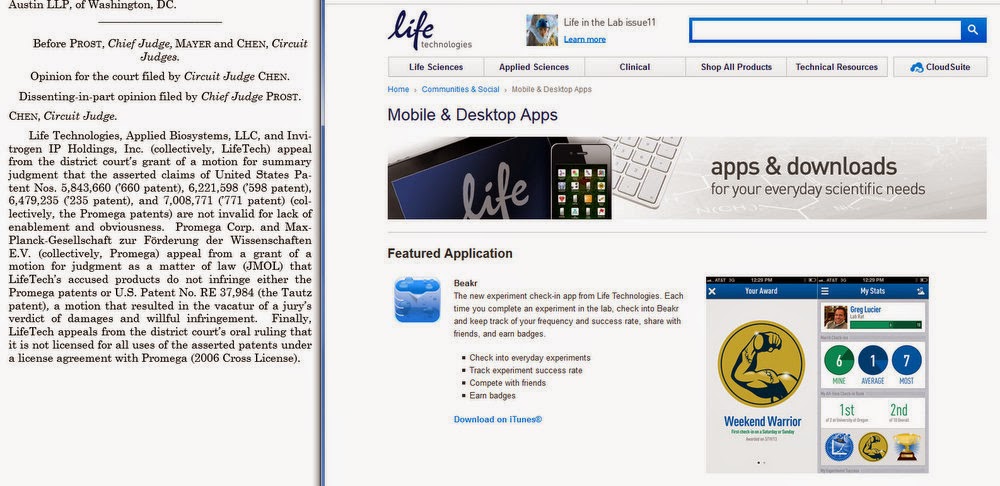Click Mobile & Desktop Apps breadcrumb text
The image size is (1000, 486).
[552, 89]
